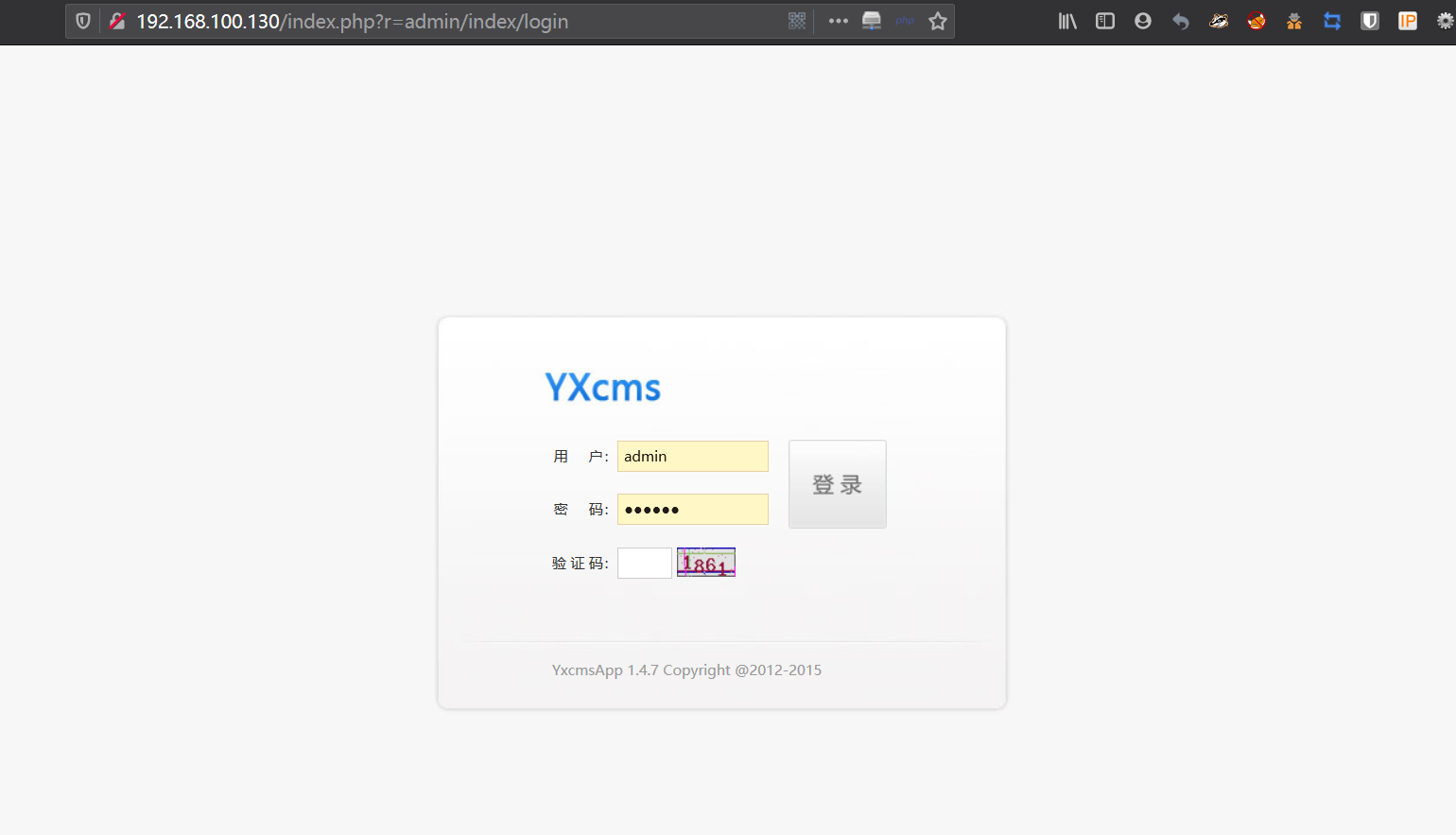Click the YXcms logo text
The image size is (1456, 835).
(x=602, y=387)
